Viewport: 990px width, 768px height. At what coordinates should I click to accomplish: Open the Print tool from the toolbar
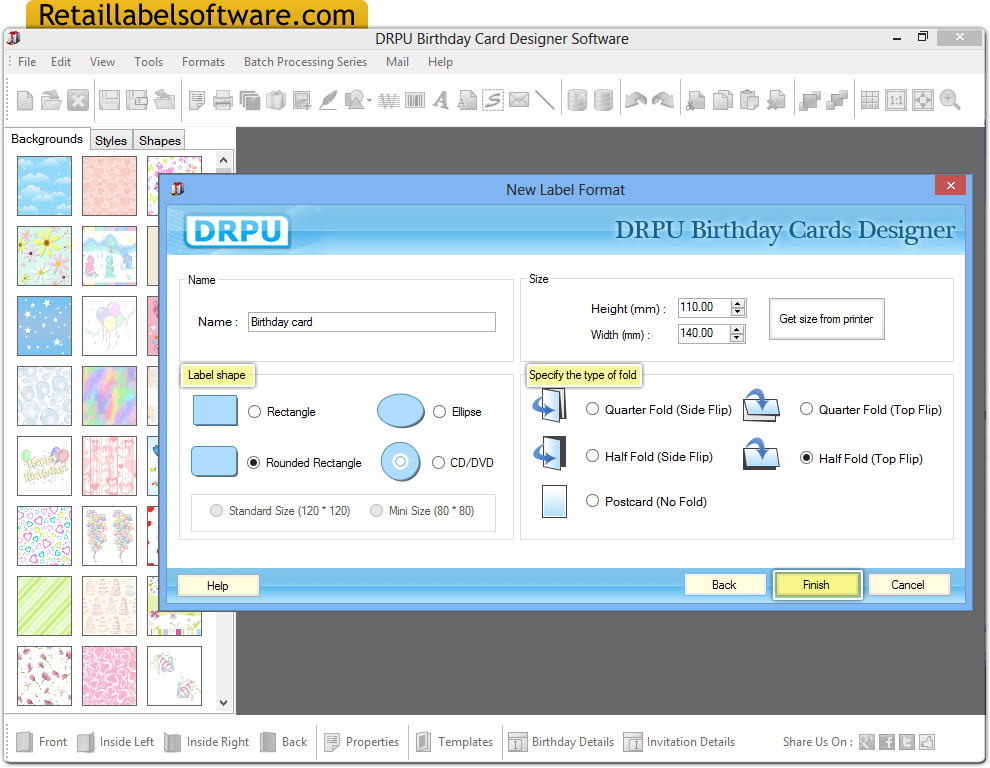(224, 100)
